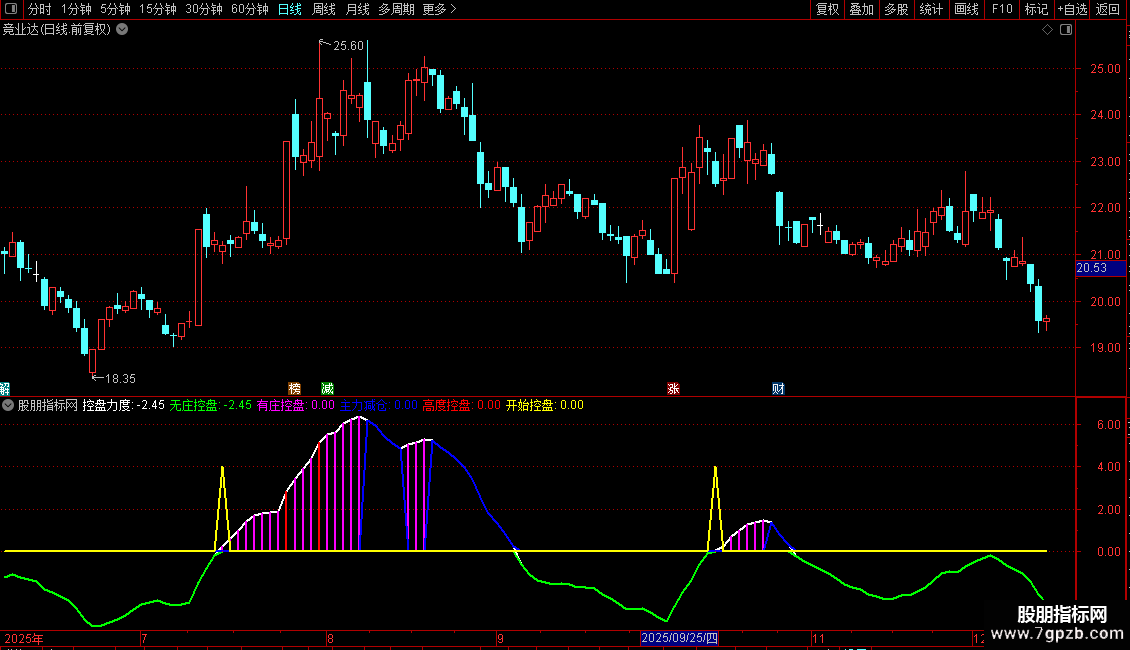Click the 2025/09/25 date marker on timeline
The width and height of the screenshot is (1130, 650).
(679, 638)
